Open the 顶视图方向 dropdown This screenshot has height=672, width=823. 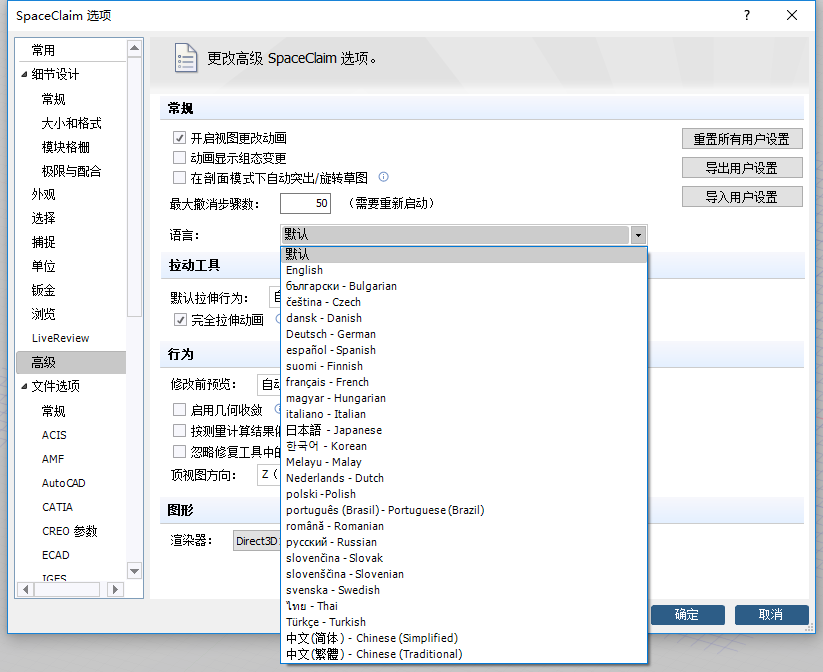[x=269, y=475]
